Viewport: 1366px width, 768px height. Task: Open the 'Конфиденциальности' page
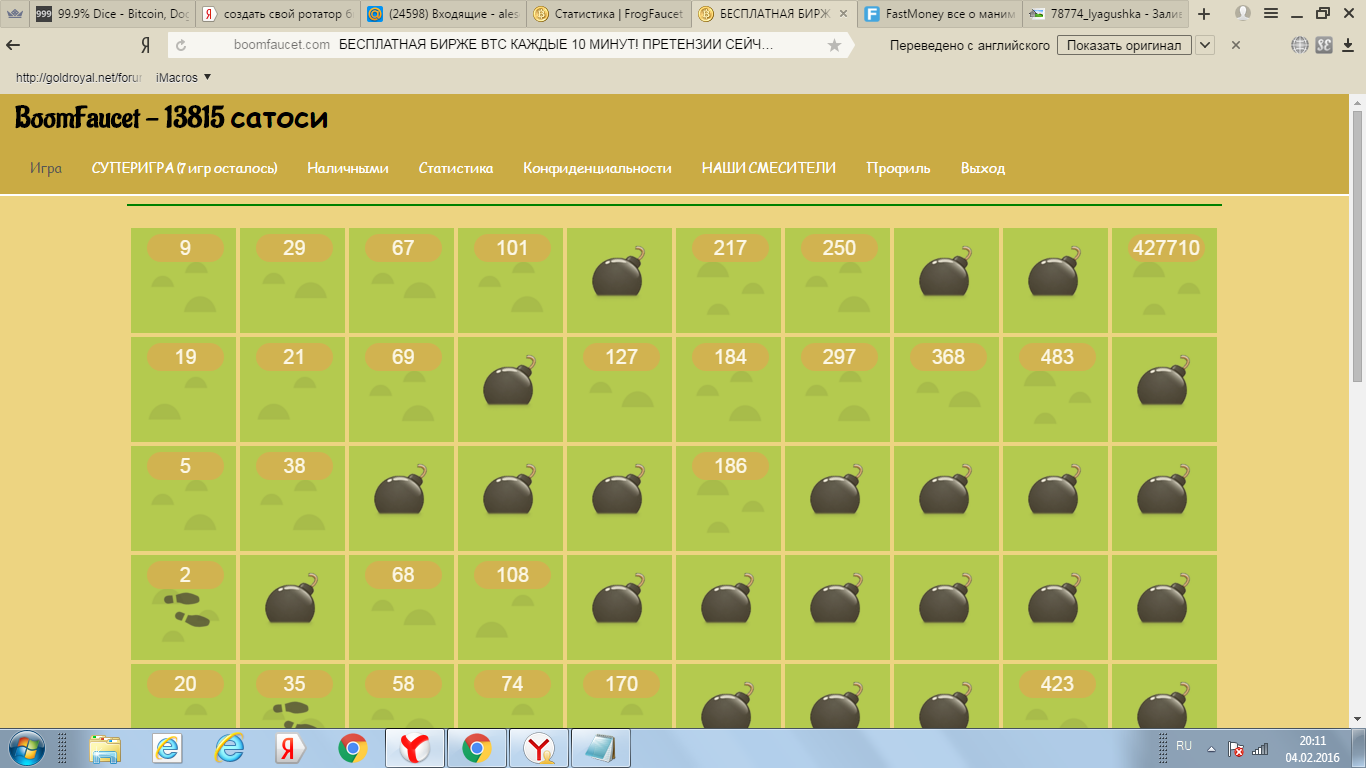[x=597, y=168]
